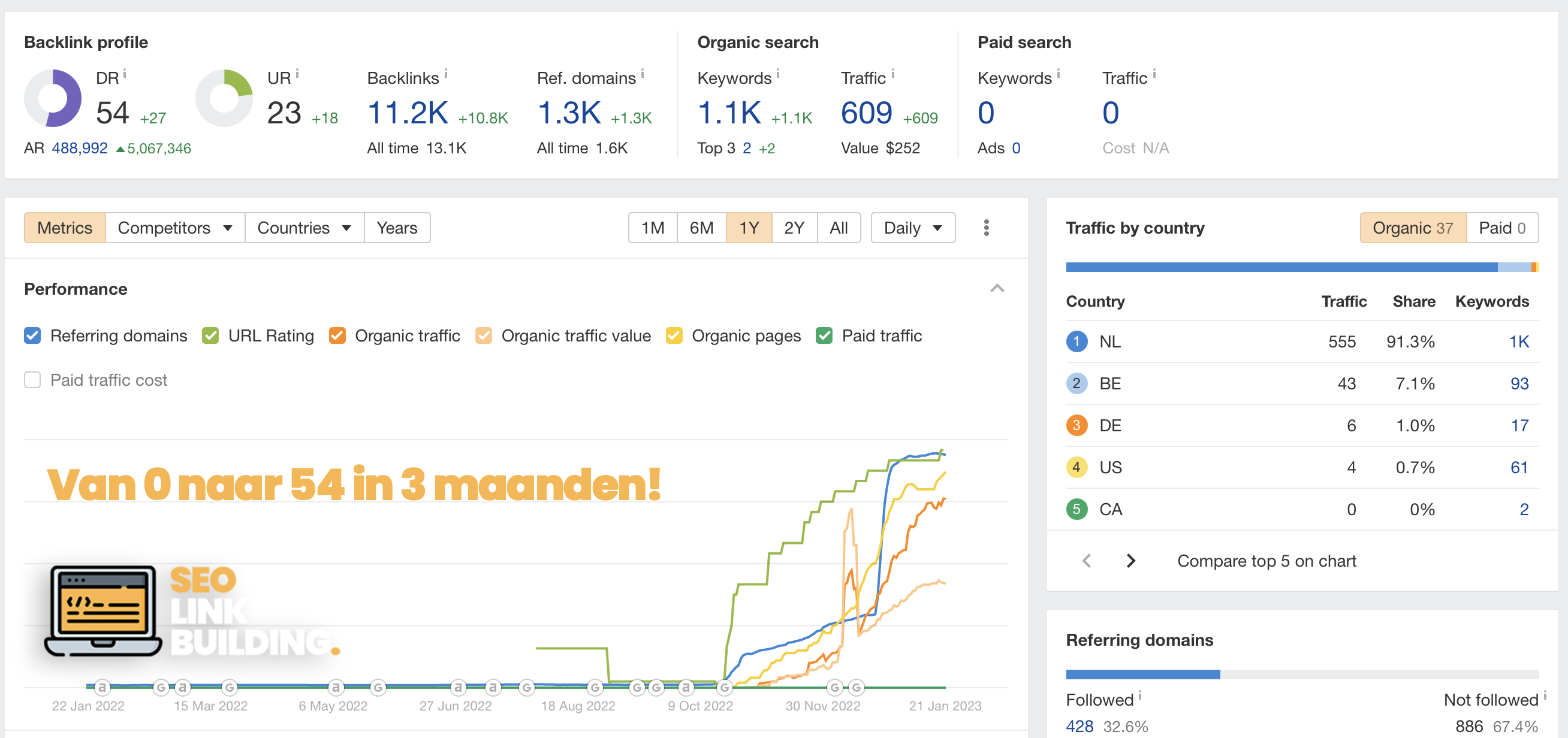Image resolution: width=1568 pixels, height=738 pixels.
Task: Go to next page of countries
Action: click(x=1130, y=560)
